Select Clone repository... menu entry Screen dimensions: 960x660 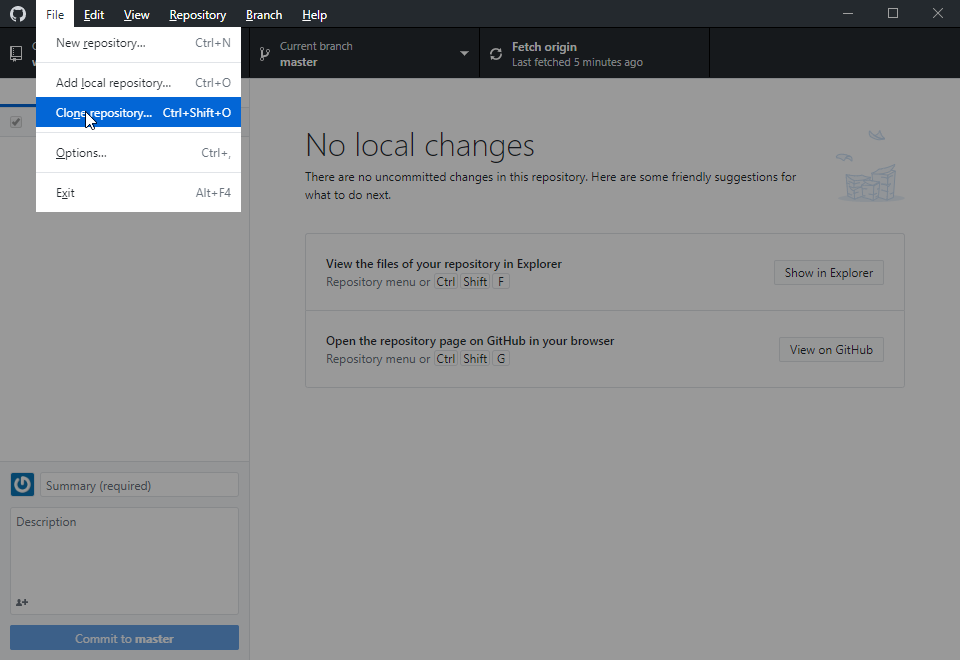(138, 113)
